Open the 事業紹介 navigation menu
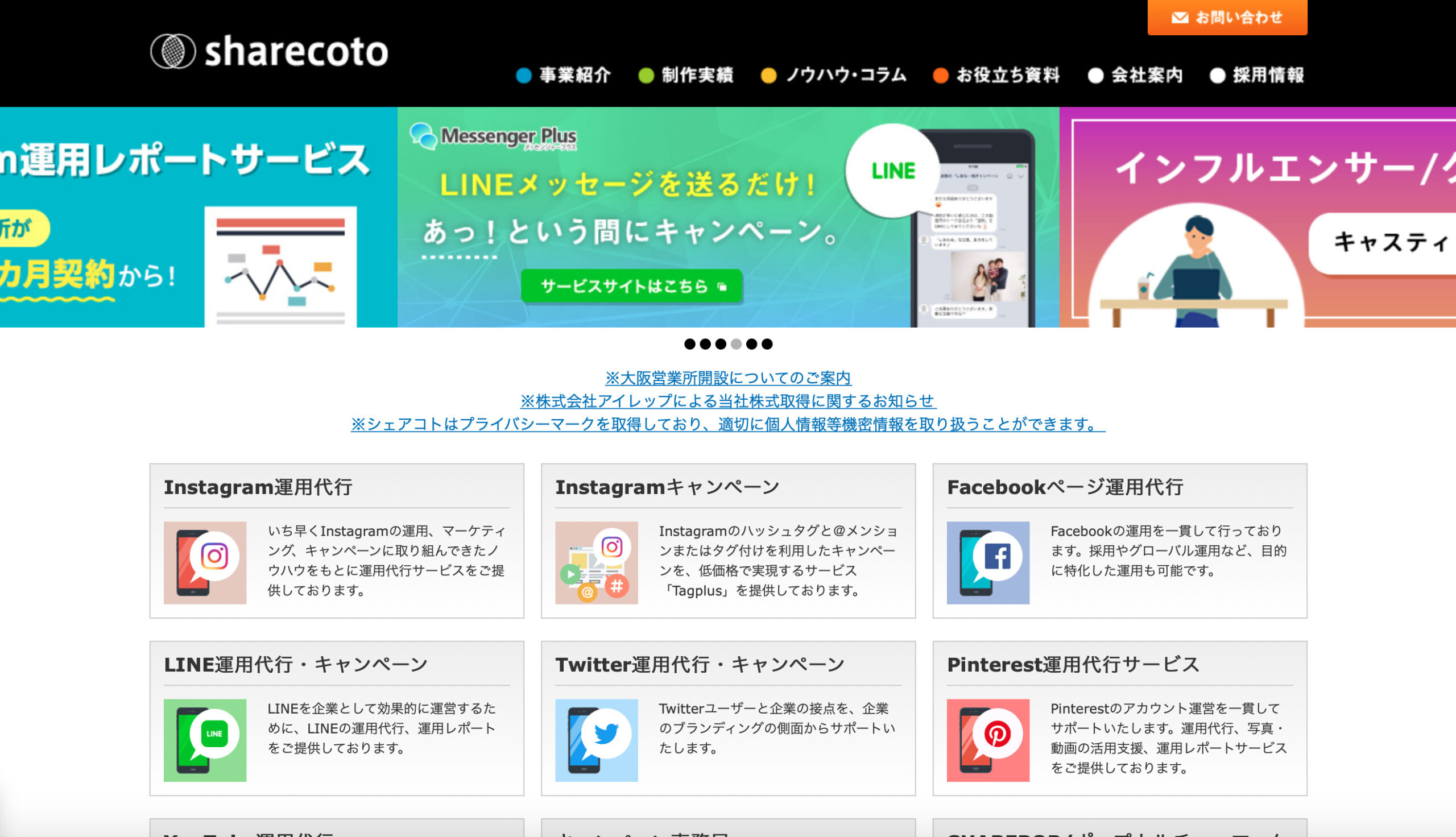Viewport: 1456px width, 837px height. [x=563, y=75]
